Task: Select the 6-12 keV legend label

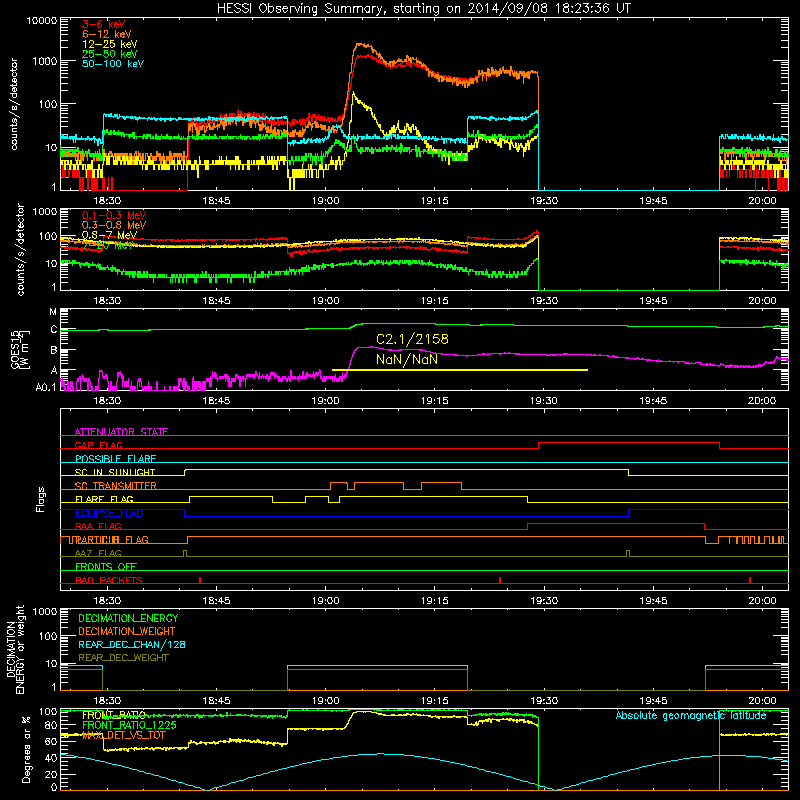Action: (x=107, y=34)
